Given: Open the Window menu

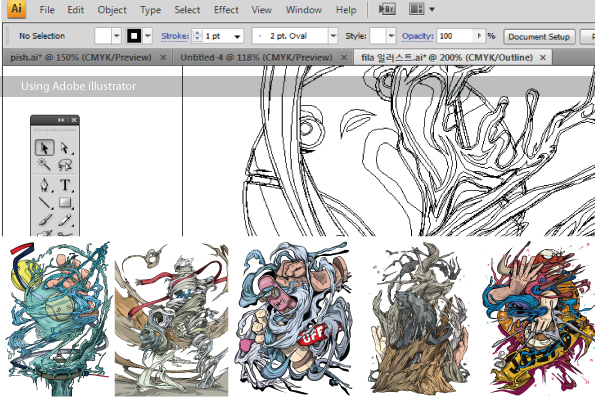Looking at the screenshot, I should pos(304,9).
